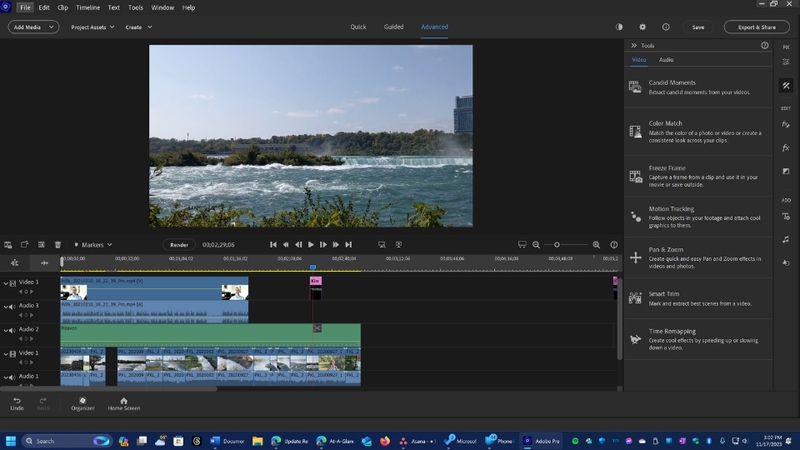The height and width of the screenshot is (450, 800).
Task: Toggle the light/dark theme icon
Action: [619, 27]
